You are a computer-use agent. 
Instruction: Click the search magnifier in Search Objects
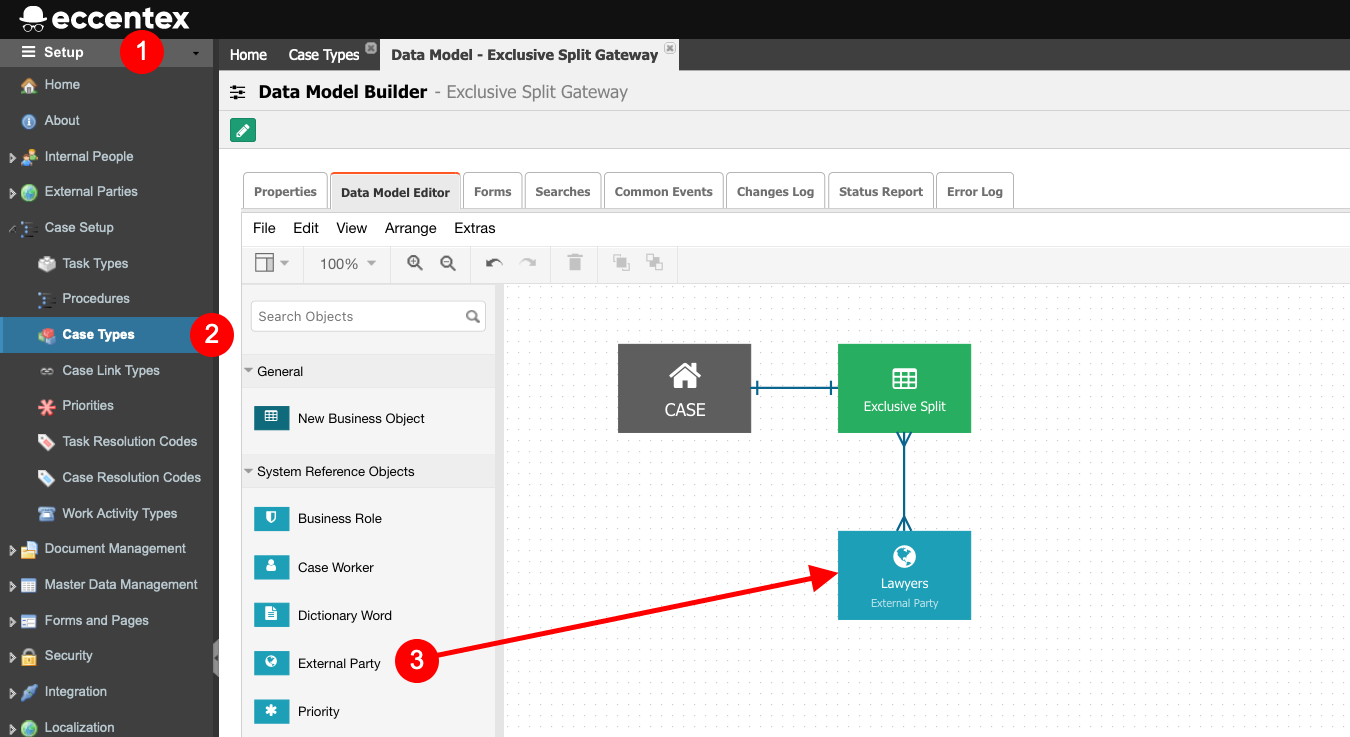point(473,316)
